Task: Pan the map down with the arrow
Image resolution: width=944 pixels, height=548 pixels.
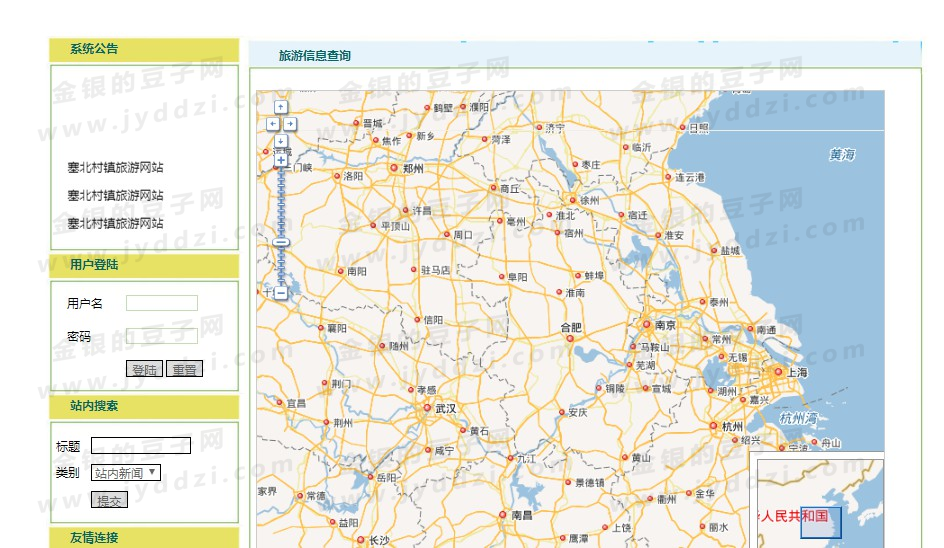Action: click(281, 140)
